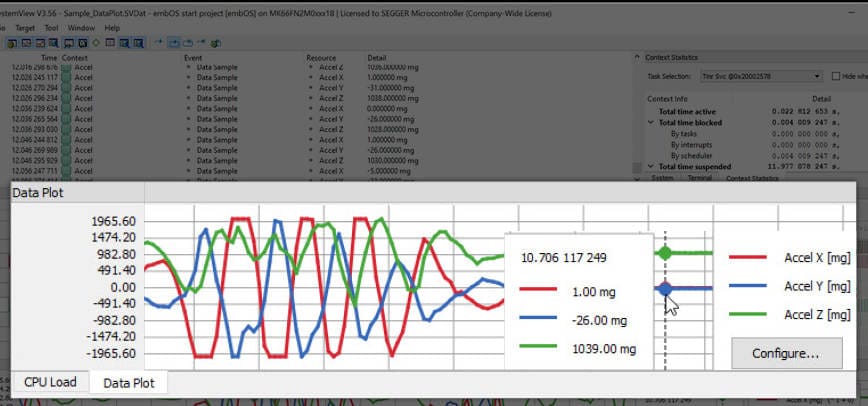Image resolution: width=868 pixels, height=406 pixels.
Task: Click the Configure... button
Action: 784,353
